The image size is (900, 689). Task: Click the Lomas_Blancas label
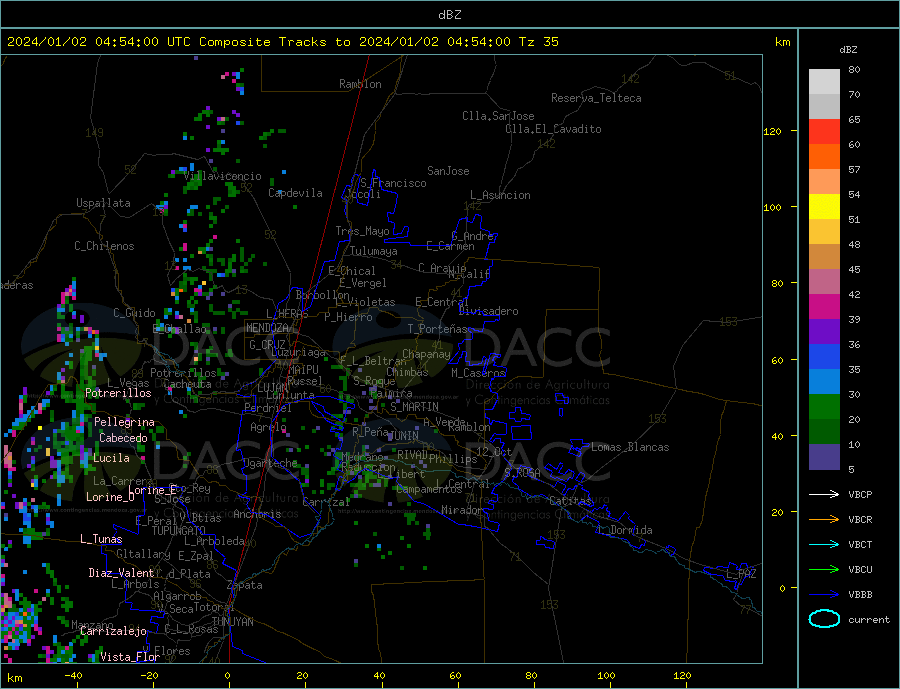pos(630,447)
